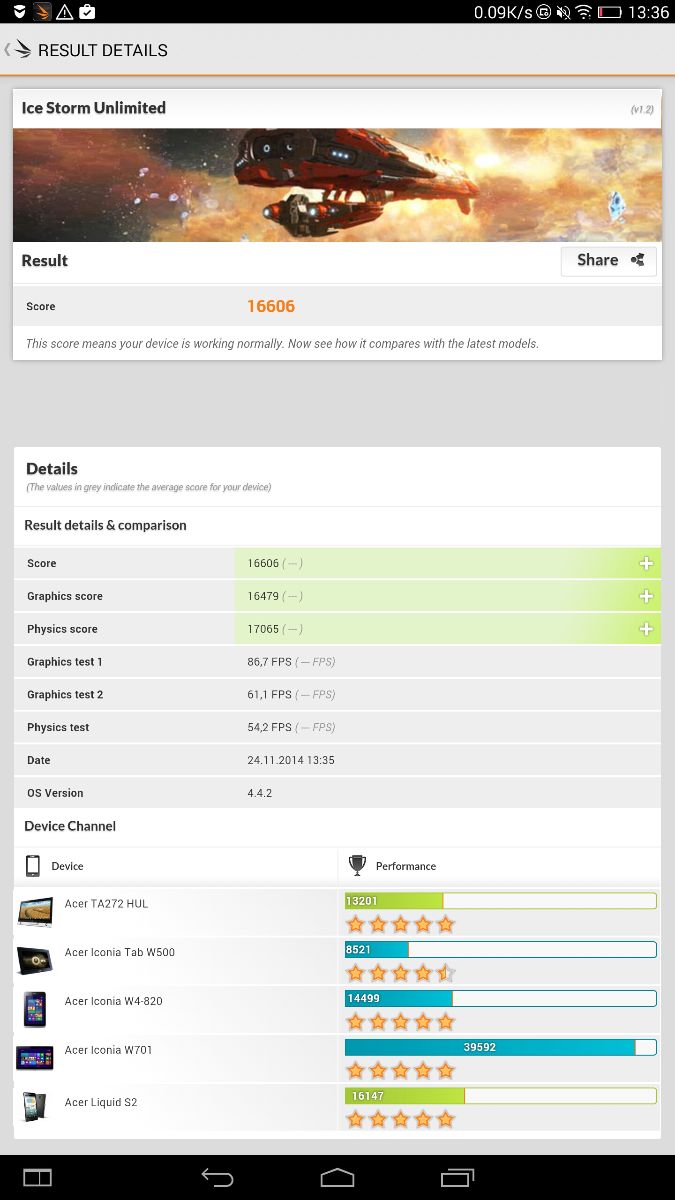
Task: Expand the Graphics score details
Action: point(646,597)
